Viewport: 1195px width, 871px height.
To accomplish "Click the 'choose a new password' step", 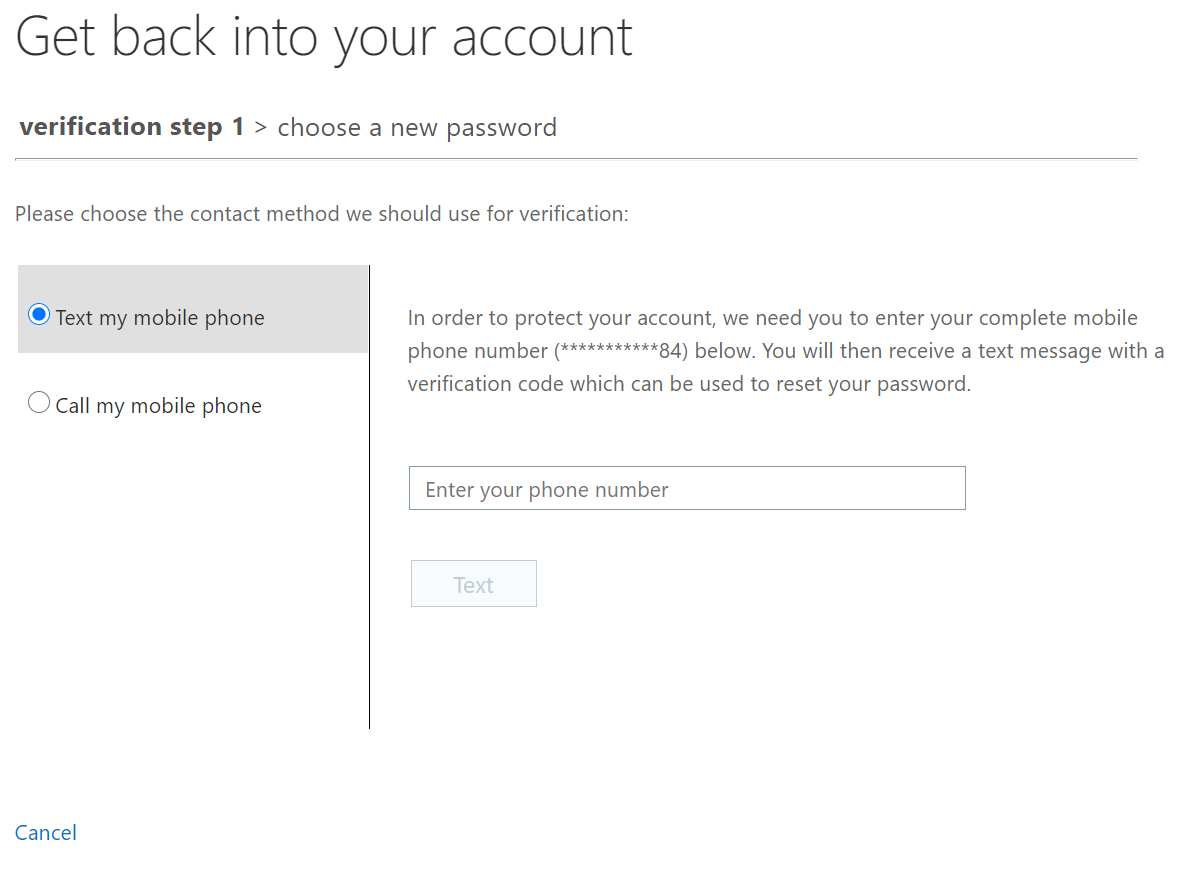I will [x=417, y=128].
